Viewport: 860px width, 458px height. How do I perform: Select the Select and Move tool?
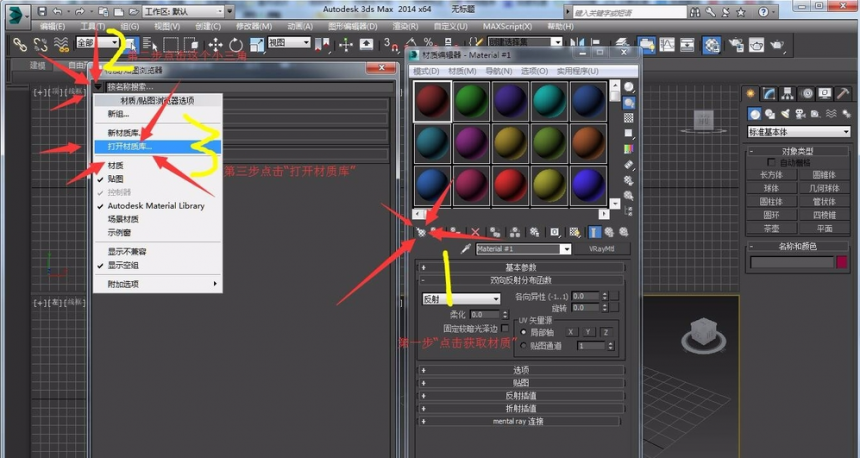(216, 44)
